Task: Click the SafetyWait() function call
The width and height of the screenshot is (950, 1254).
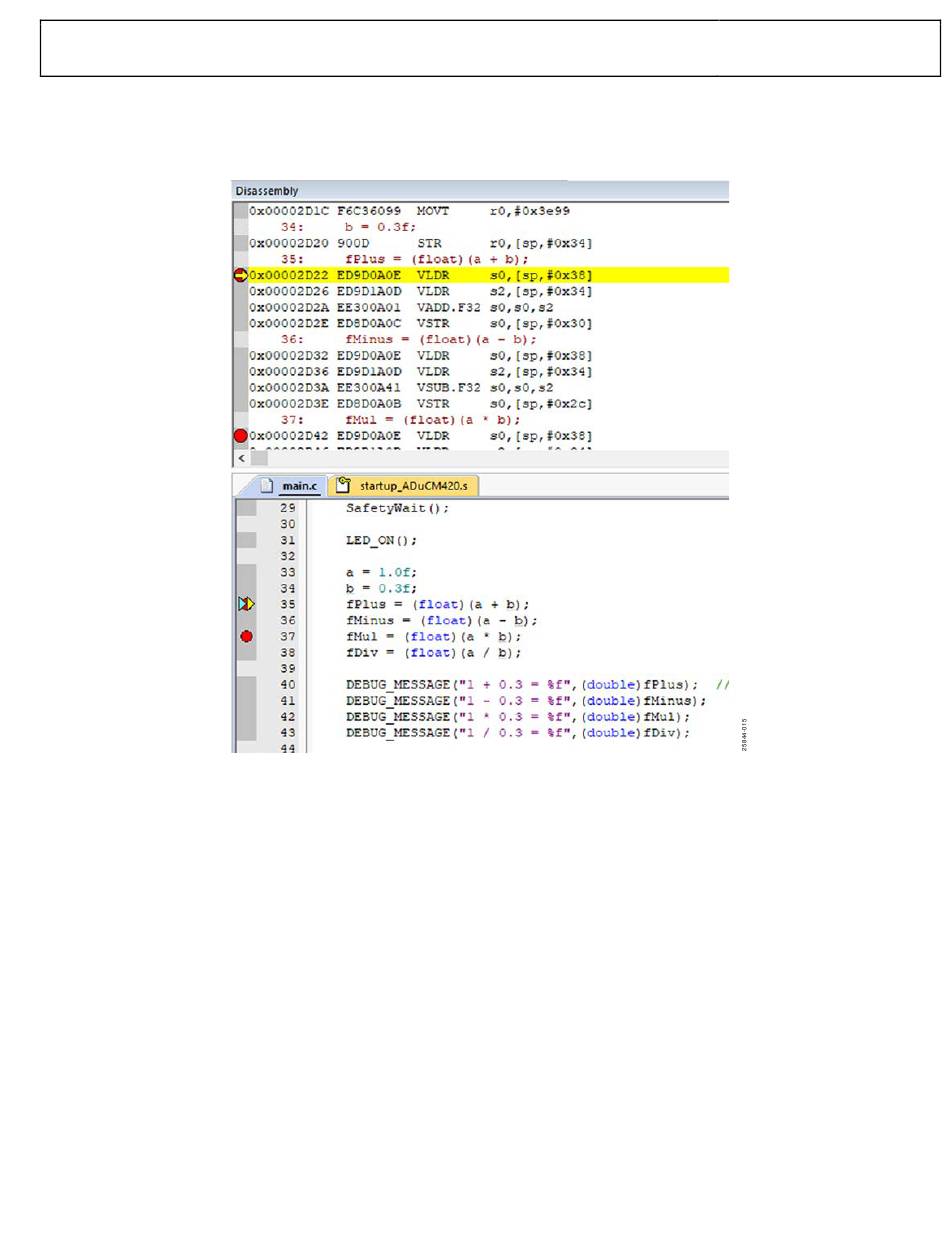Action: [x=397, y=508]
